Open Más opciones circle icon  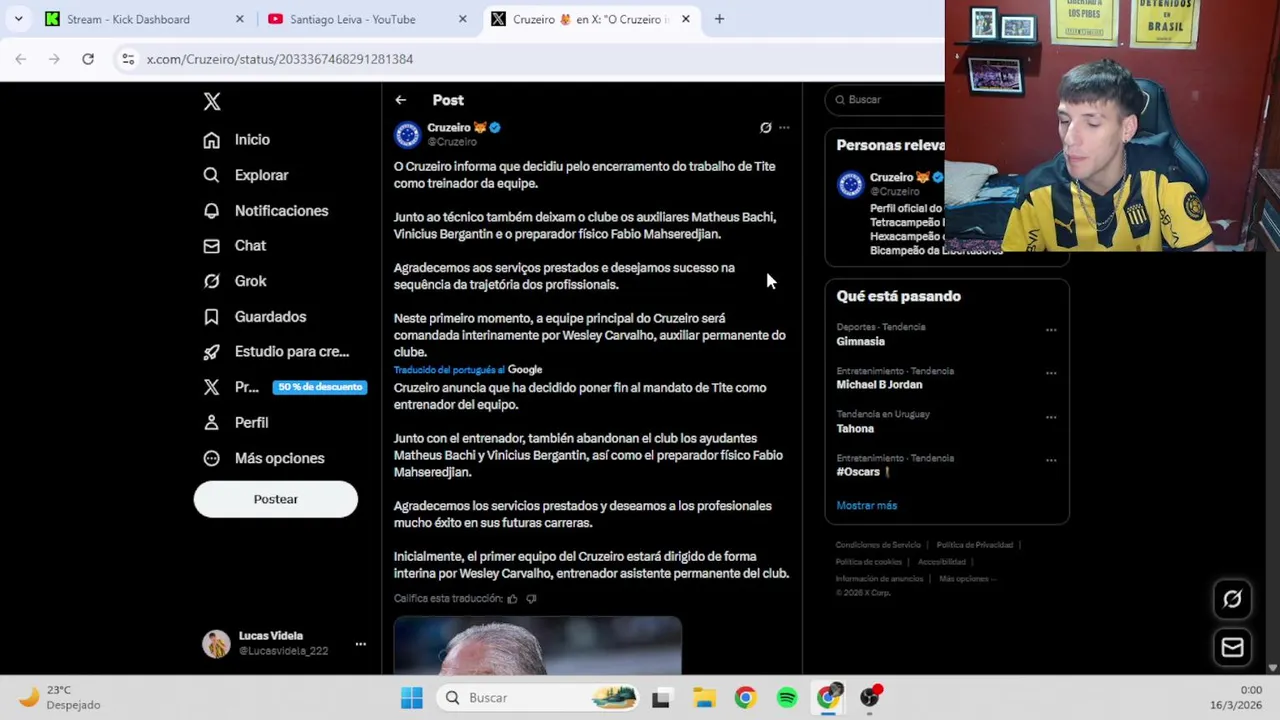[x=211, y=458]
